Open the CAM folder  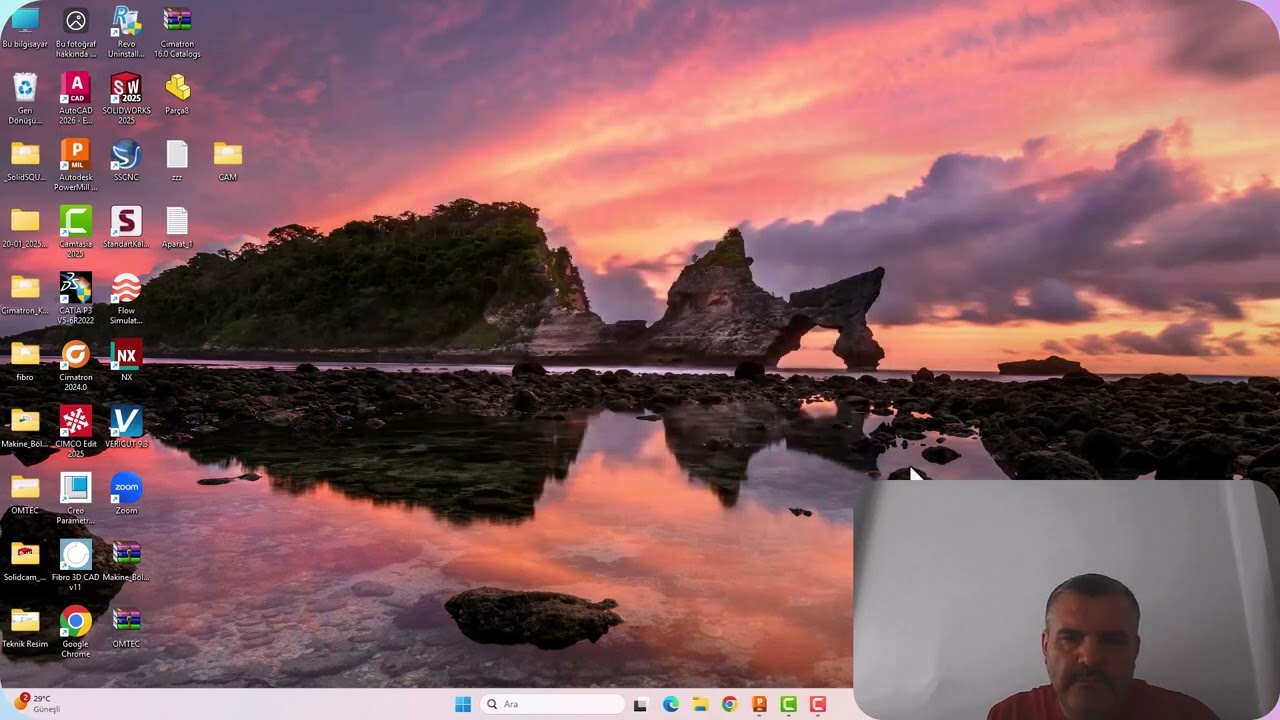(x=228, y=160)
